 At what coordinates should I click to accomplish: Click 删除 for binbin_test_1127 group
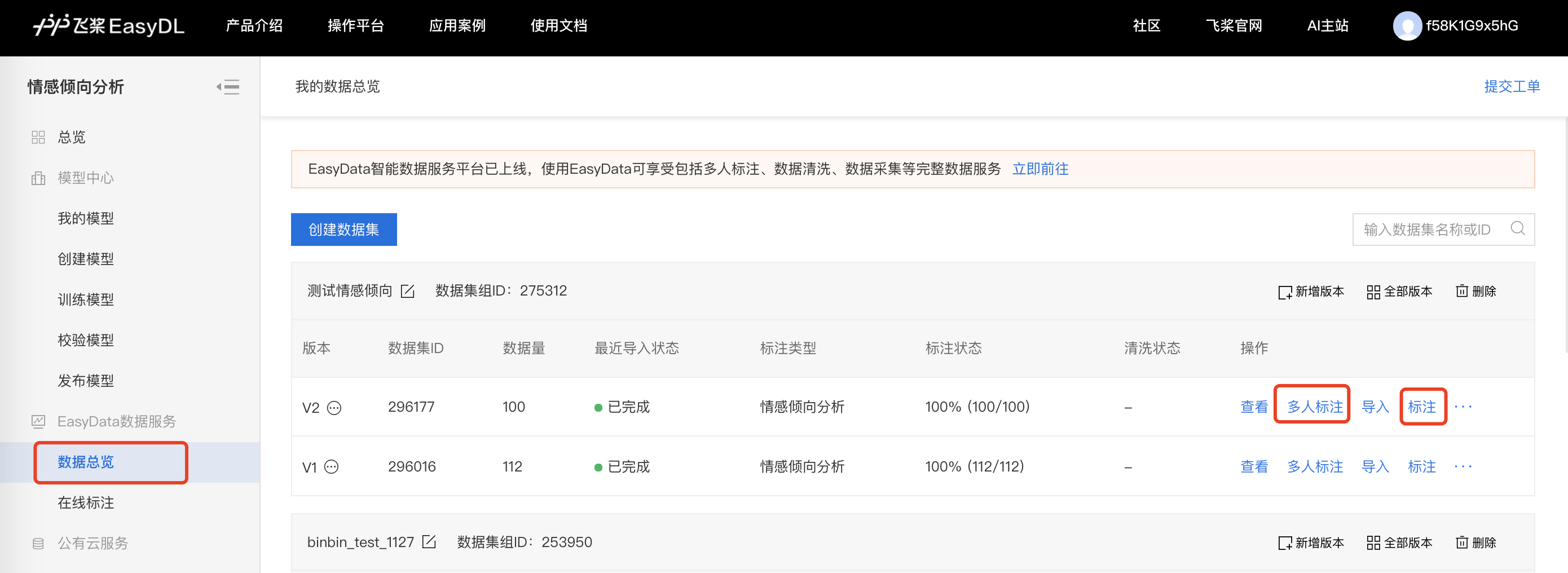tap(1475, 543)
